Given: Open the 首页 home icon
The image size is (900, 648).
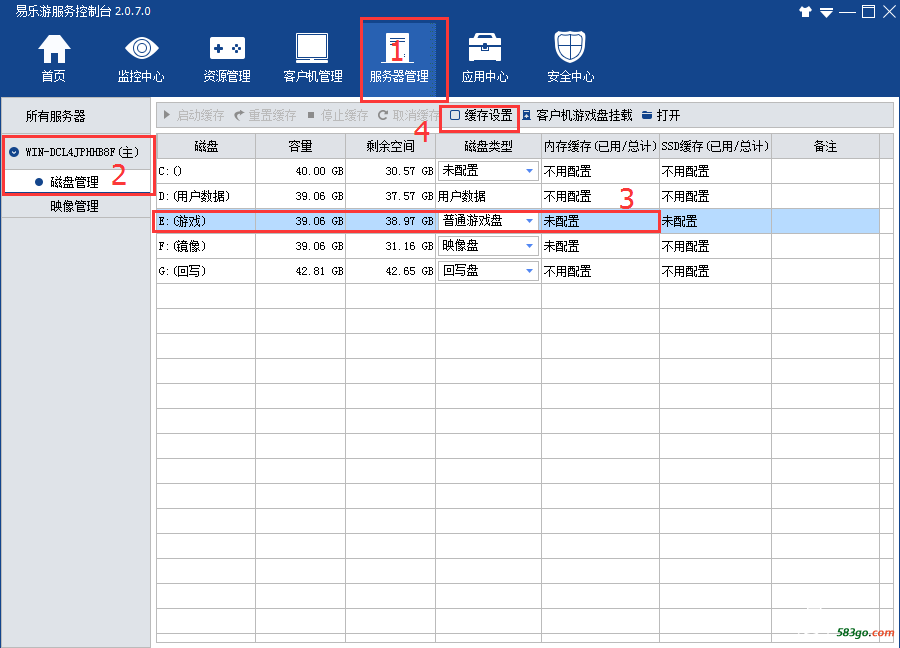Looking at the screenshot, I should 54,57.
